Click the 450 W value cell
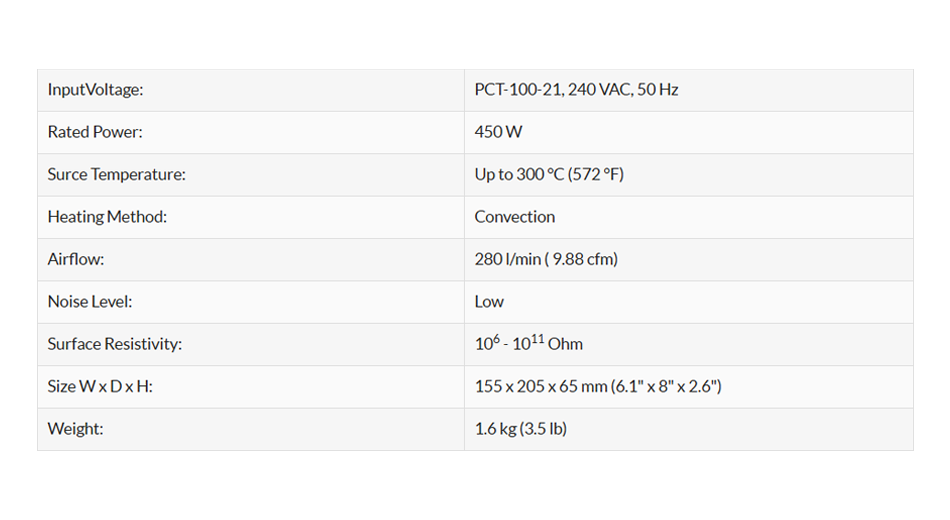This screenshot has height=520, width=950. (498, 132)
